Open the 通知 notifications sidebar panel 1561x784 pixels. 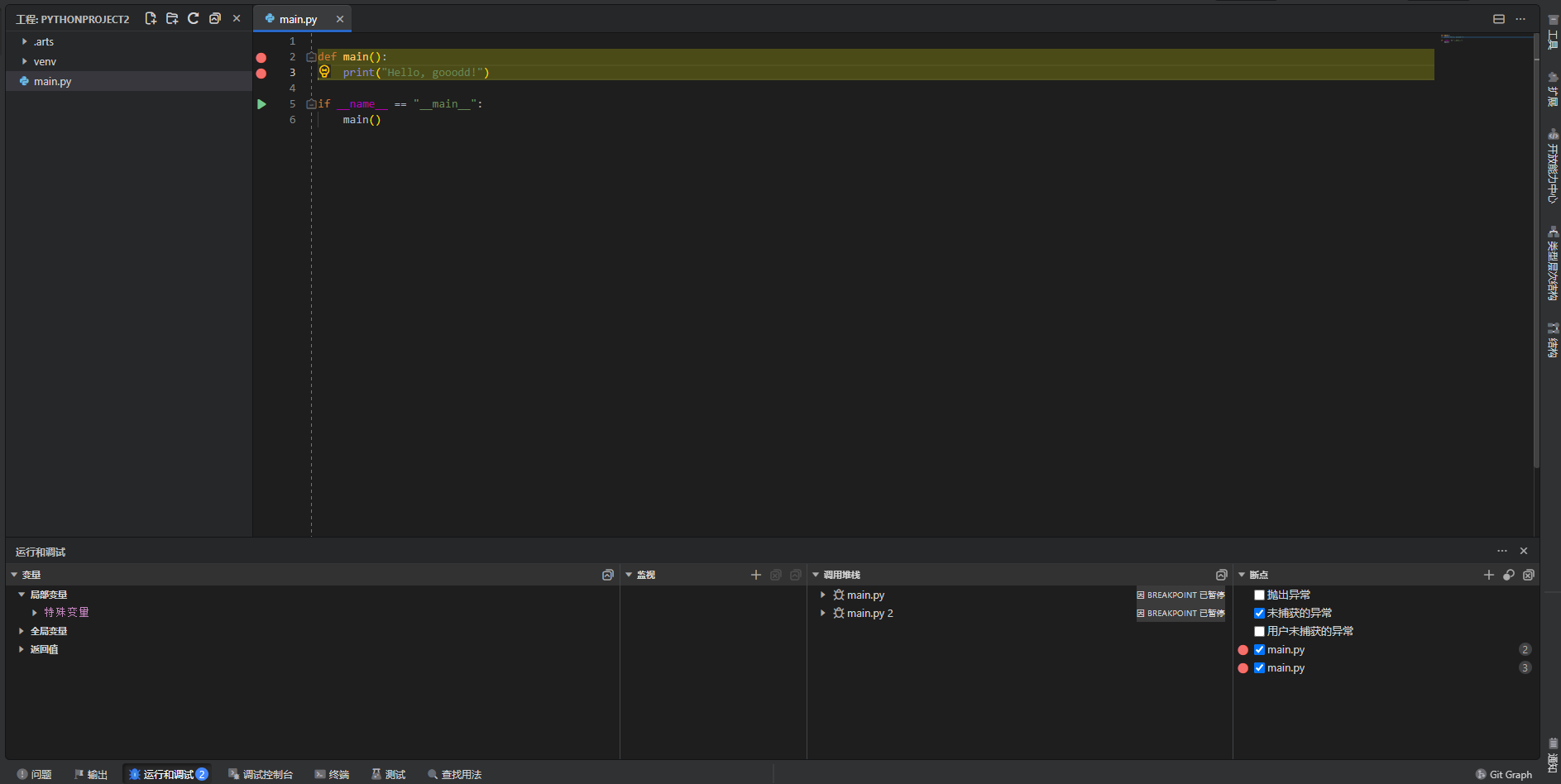pyautogui.click(x=1553, y=755)
